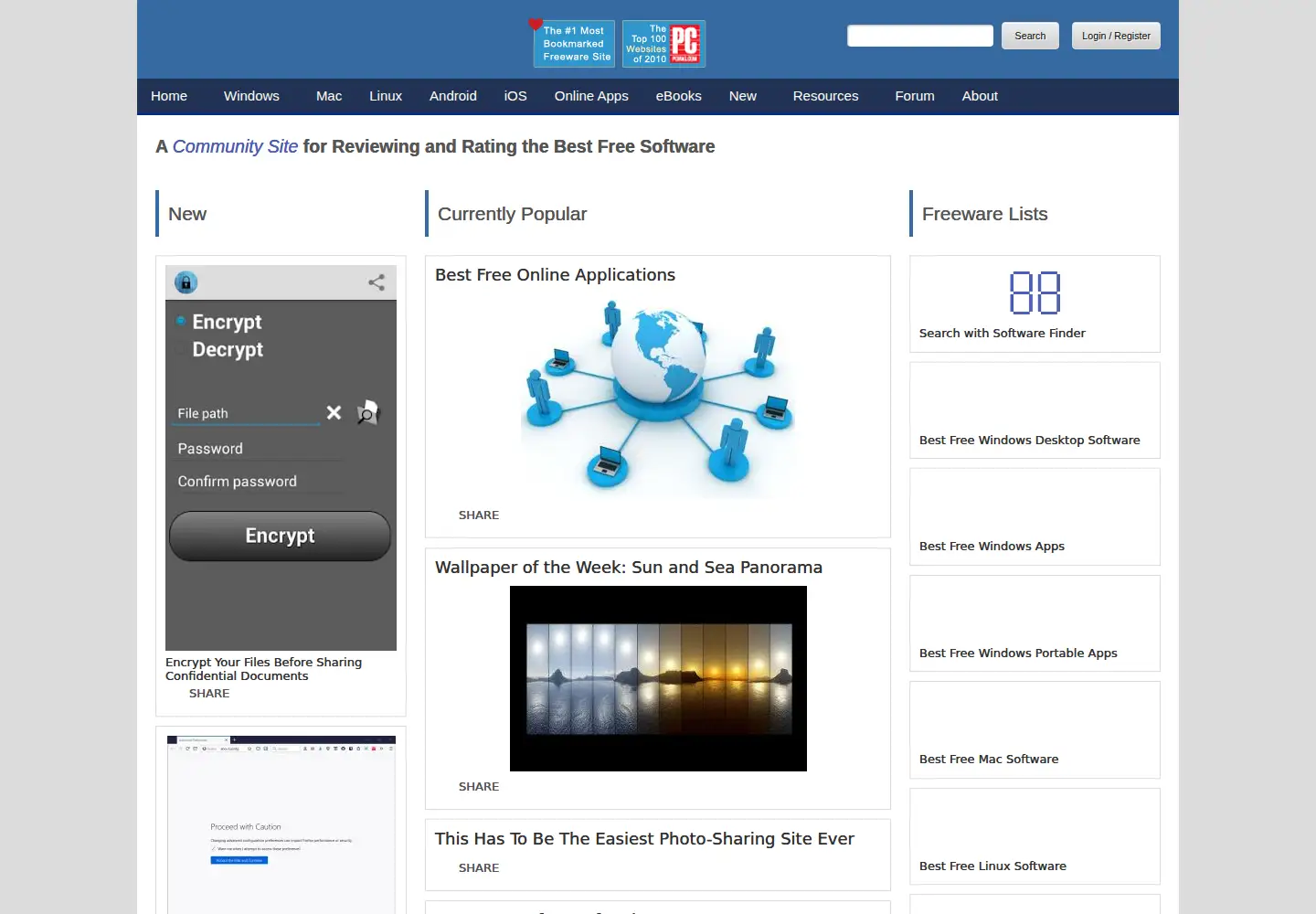
Task: Open Best Free Linux Software list
Action: 992,866
